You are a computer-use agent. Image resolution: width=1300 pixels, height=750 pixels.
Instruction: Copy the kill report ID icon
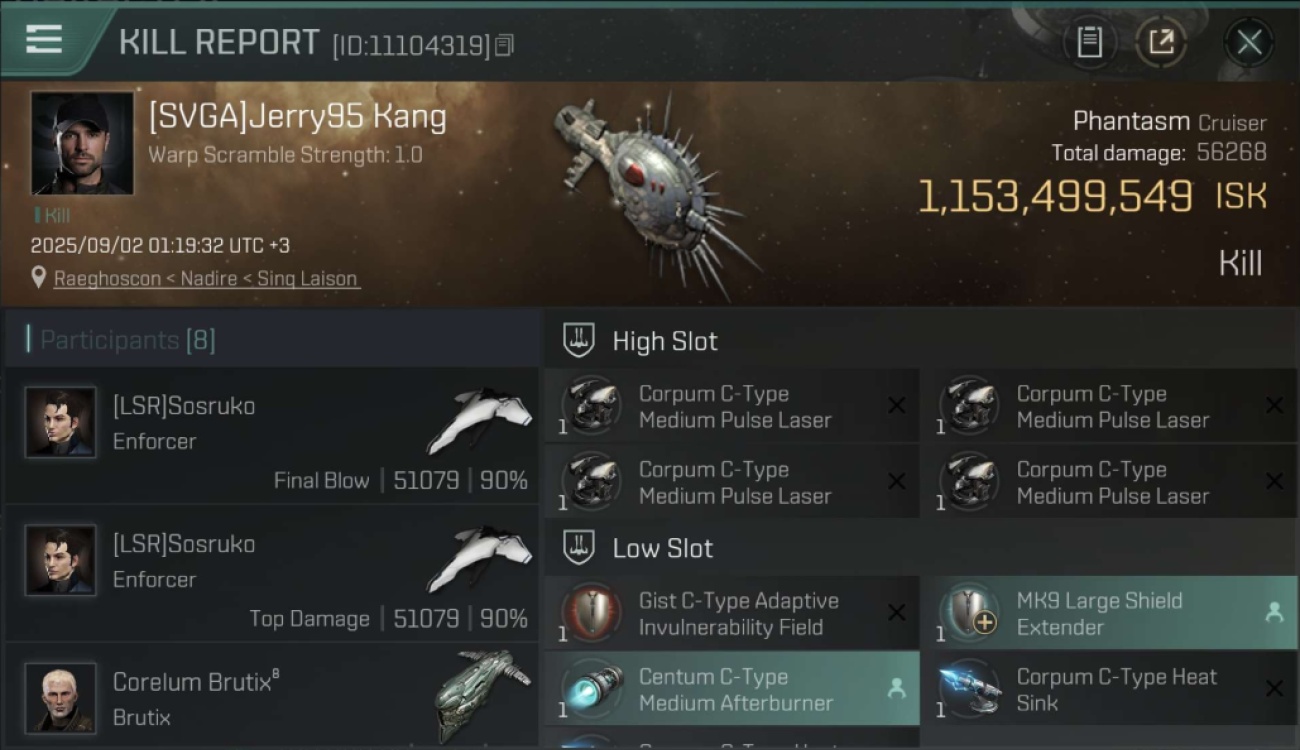tap(504, 45)
